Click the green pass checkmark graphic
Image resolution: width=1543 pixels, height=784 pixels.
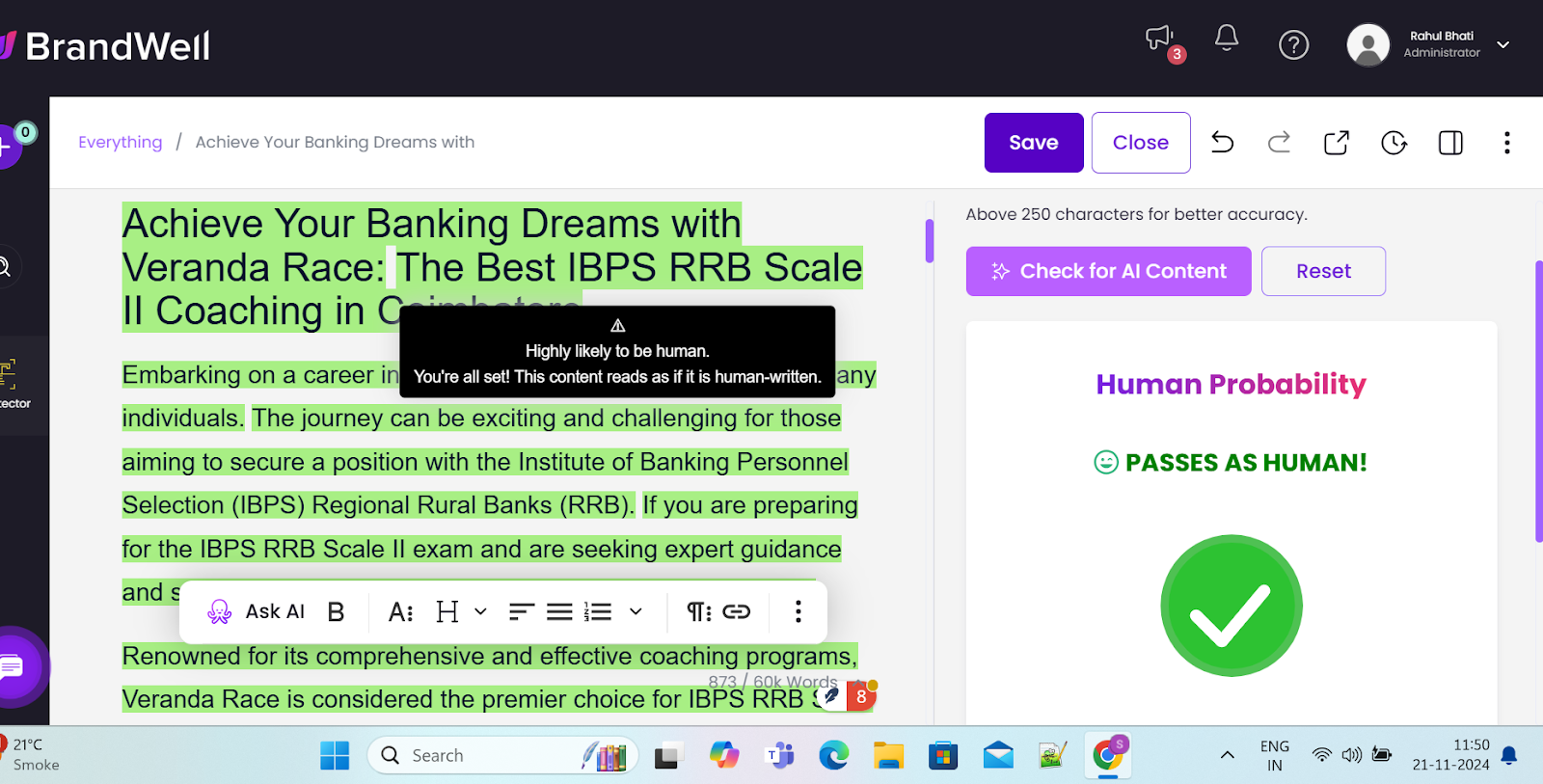coord(1231,606)
